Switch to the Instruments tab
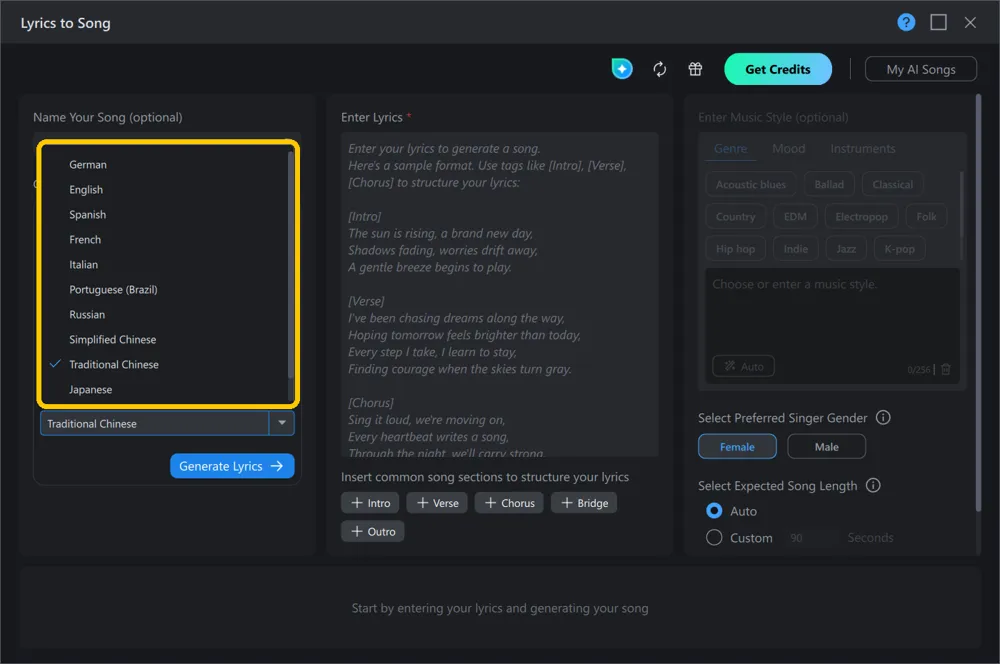Image resolution: width=1000 pixels, height=664 pixels. click(x=862, y=149)
